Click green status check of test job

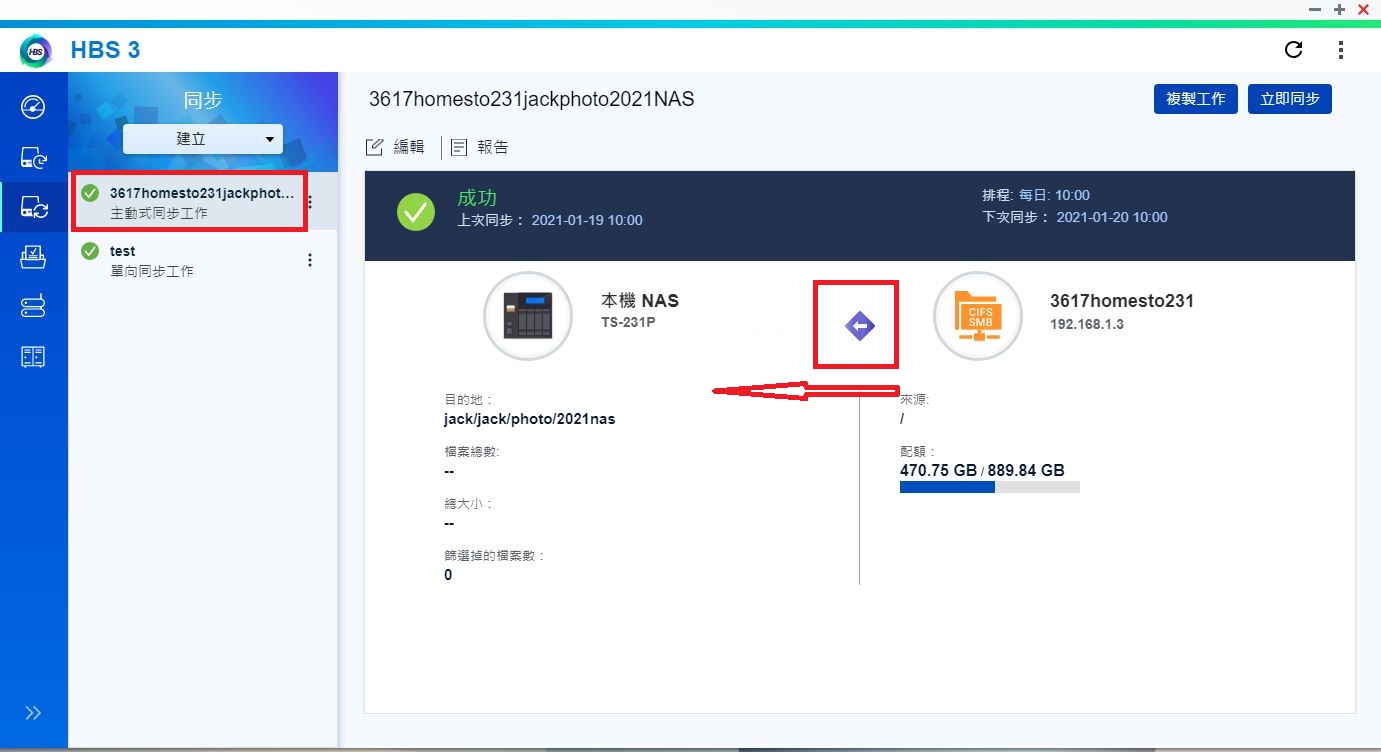[x=90, y=251]
